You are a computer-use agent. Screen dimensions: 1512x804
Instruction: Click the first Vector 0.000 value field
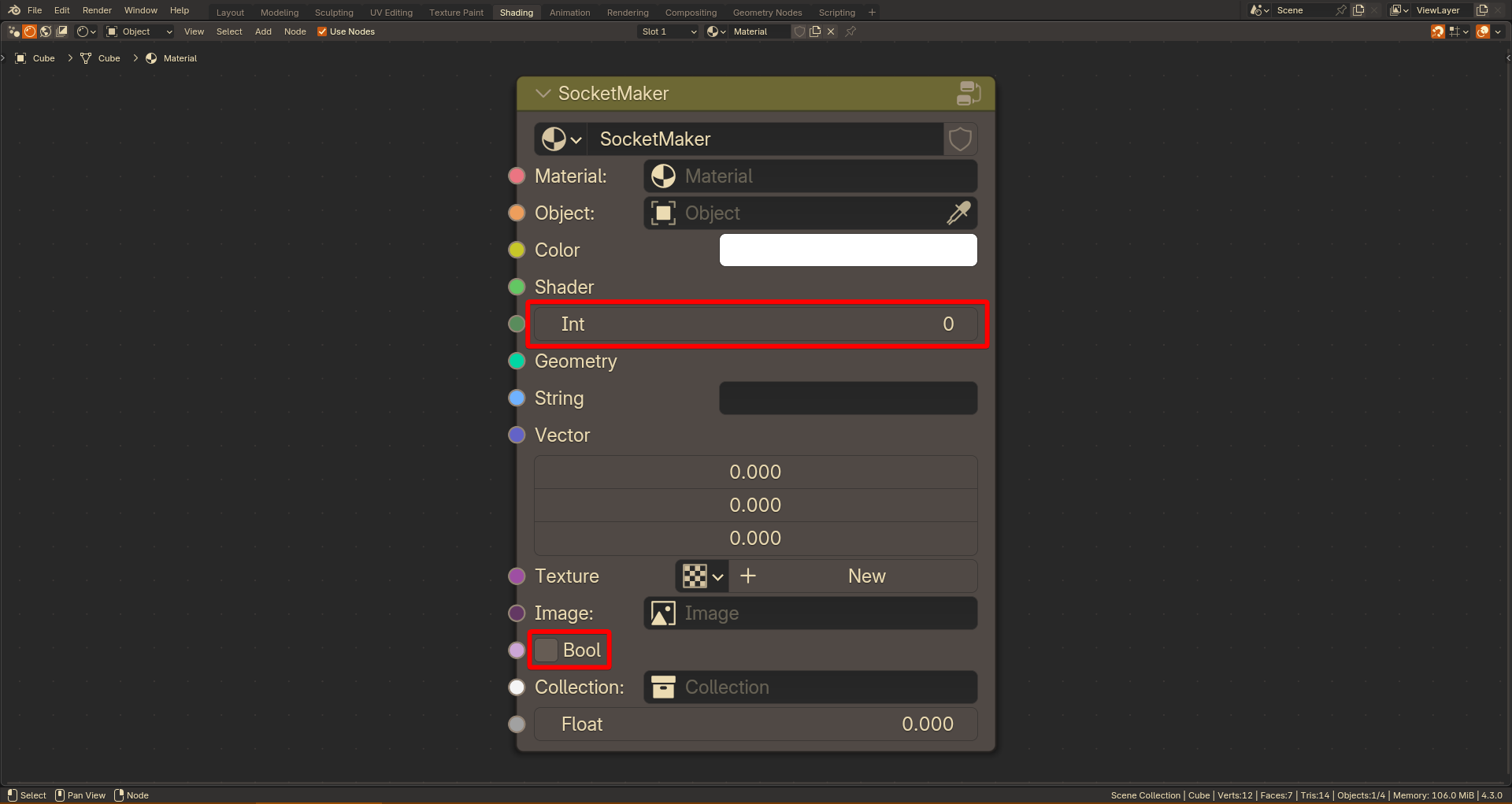click(x=755, y=472)
